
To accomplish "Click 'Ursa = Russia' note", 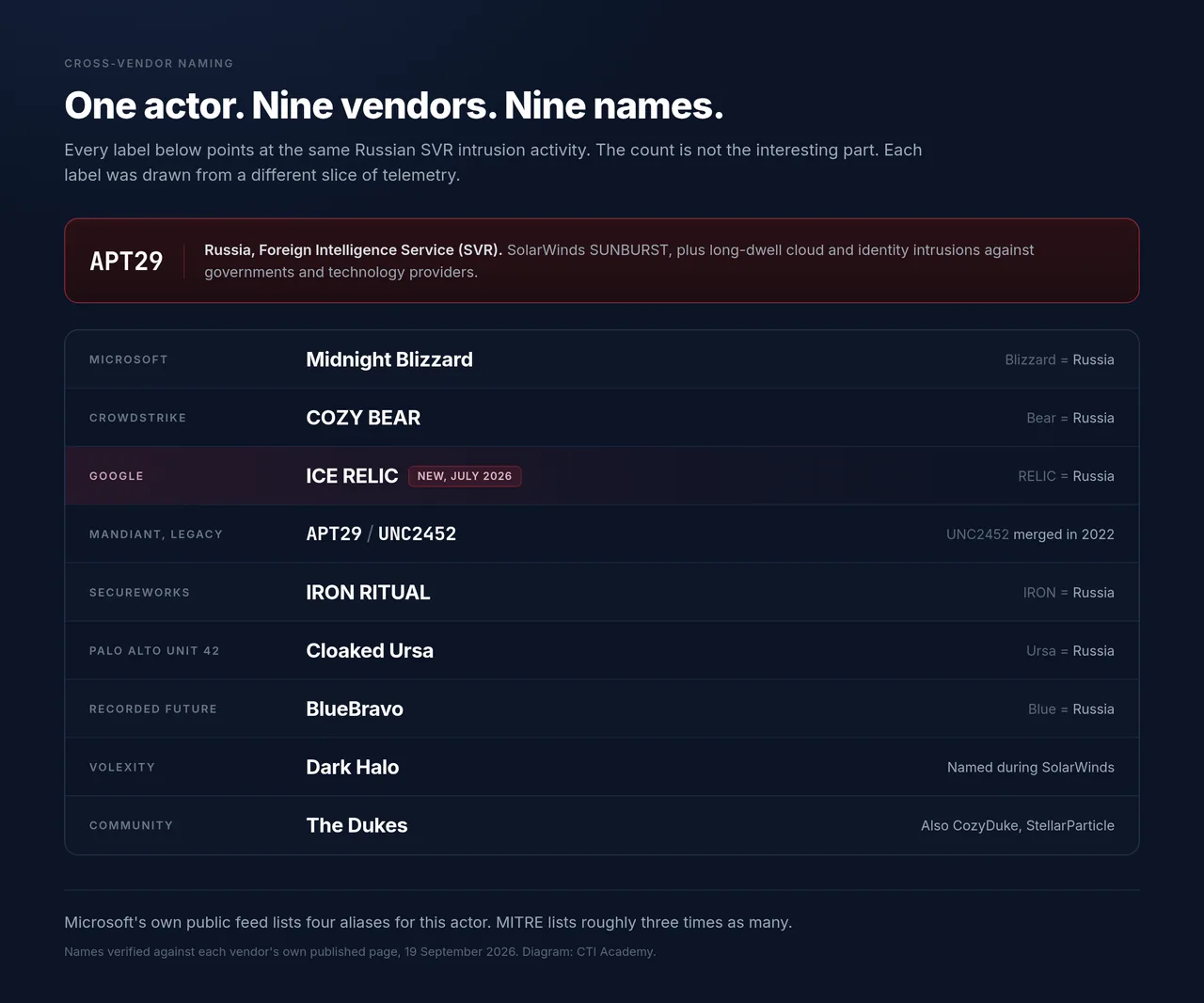I will [1070, 651].
